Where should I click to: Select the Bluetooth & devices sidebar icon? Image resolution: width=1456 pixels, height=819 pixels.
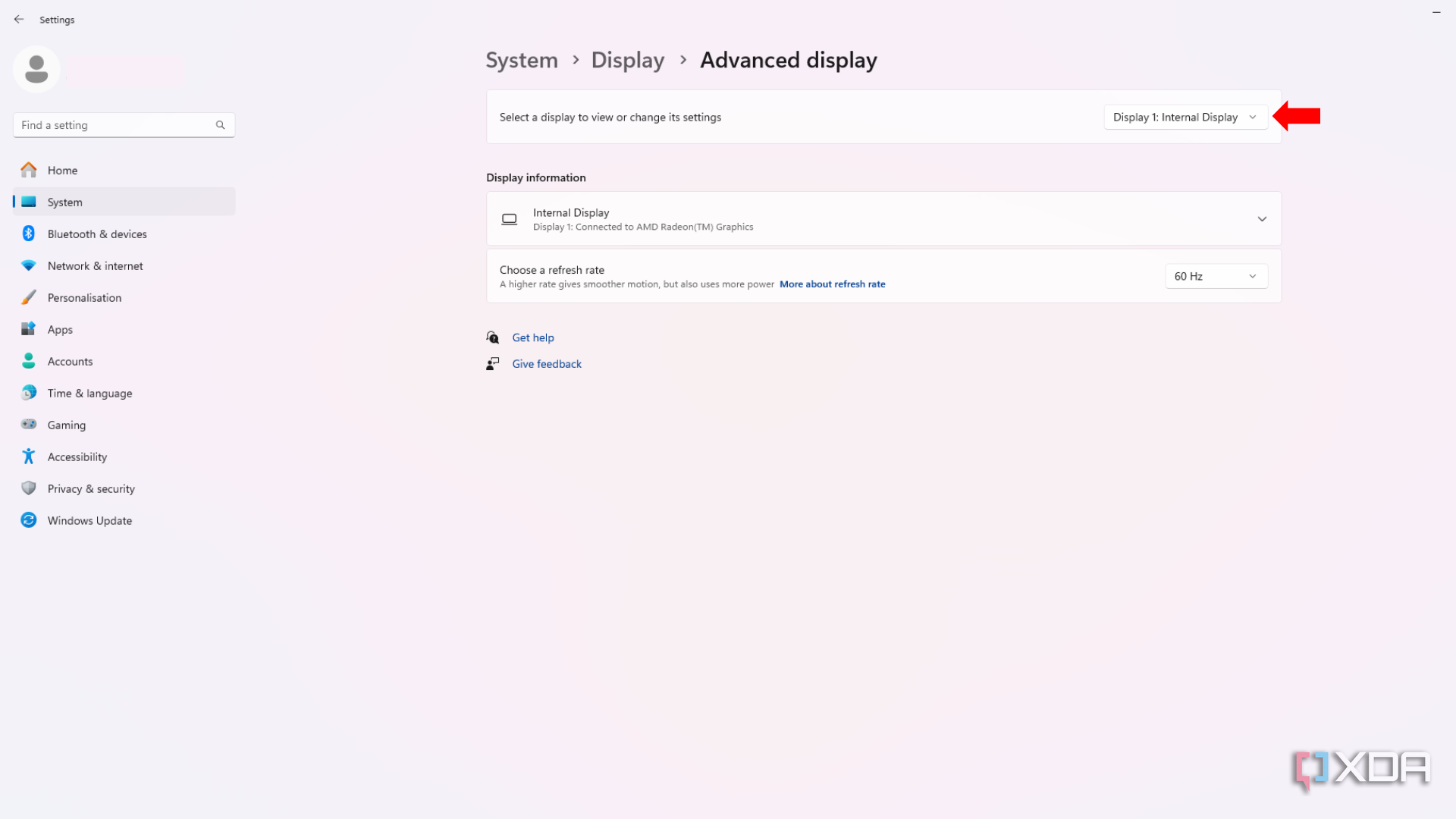click(28, 234)
